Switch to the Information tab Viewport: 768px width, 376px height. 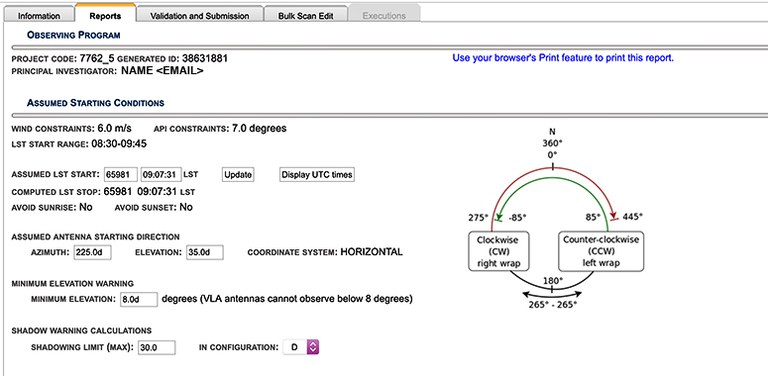(x=39, y=15)
